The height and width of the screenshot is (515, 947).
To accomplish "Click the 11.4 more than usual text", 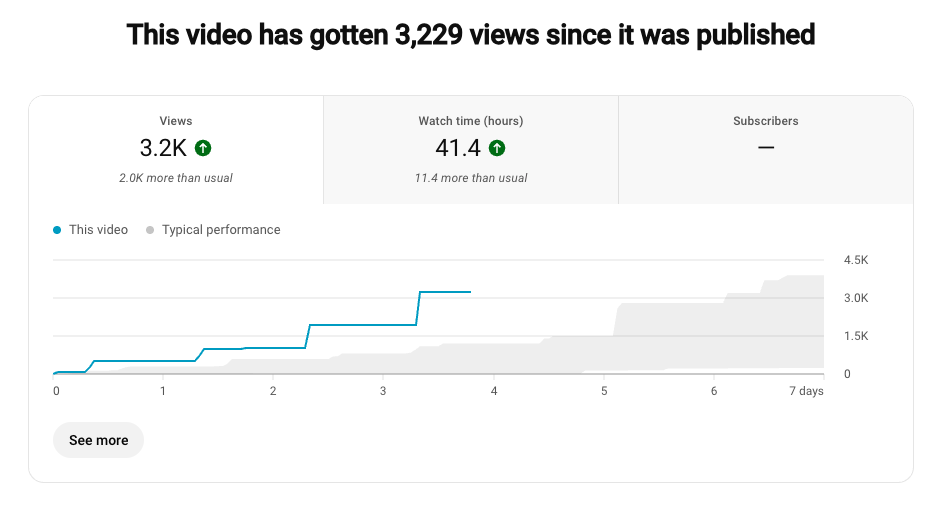I will [x=471, y=178].
